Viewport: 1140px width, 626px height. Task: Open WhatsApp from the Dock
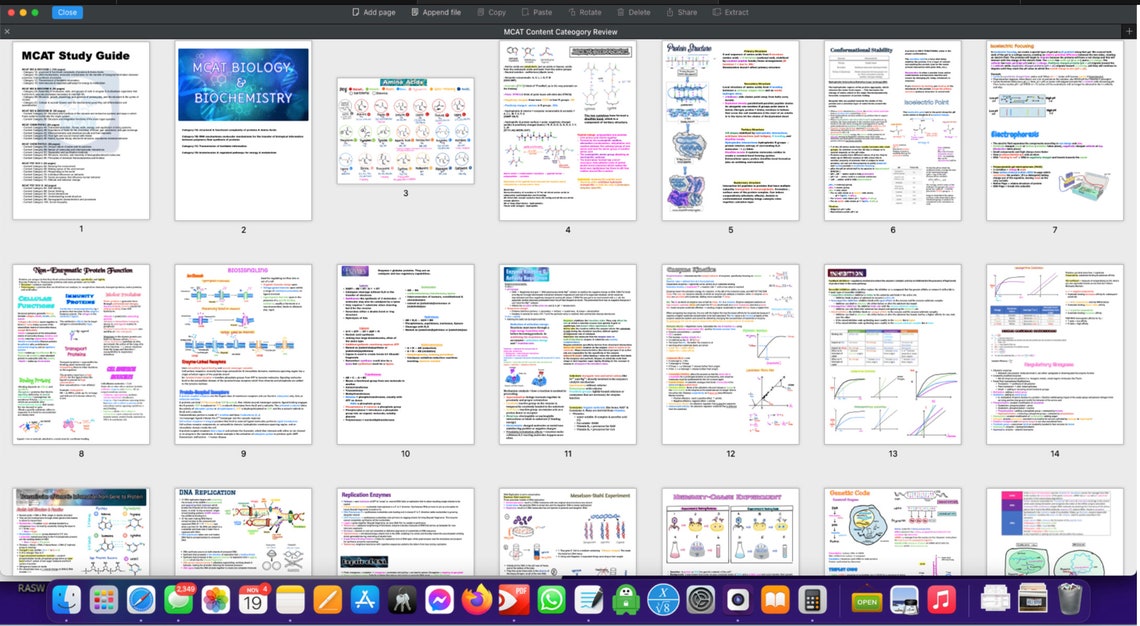click(551, 601)
